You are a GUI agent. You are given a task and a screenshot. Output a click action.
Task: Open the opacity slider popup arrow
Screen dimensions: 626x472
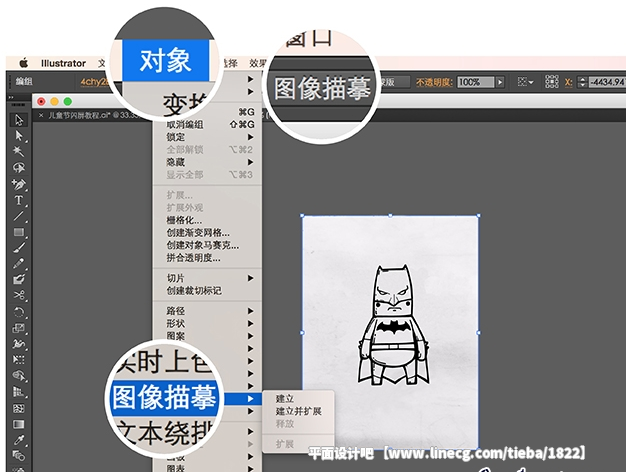point(500,82)
